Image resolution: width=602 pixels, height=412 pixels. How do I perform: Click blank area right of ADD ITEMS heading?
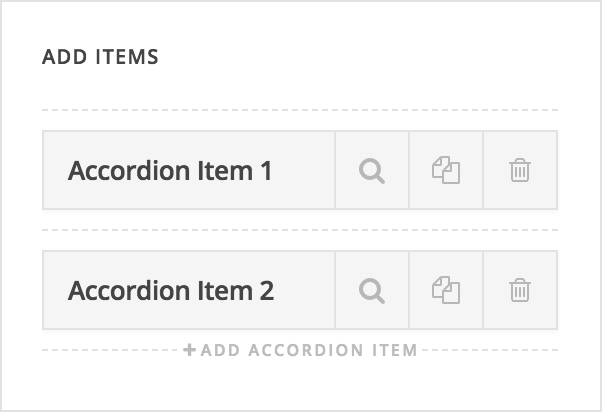pyautogui.click(x=357, y=57)
